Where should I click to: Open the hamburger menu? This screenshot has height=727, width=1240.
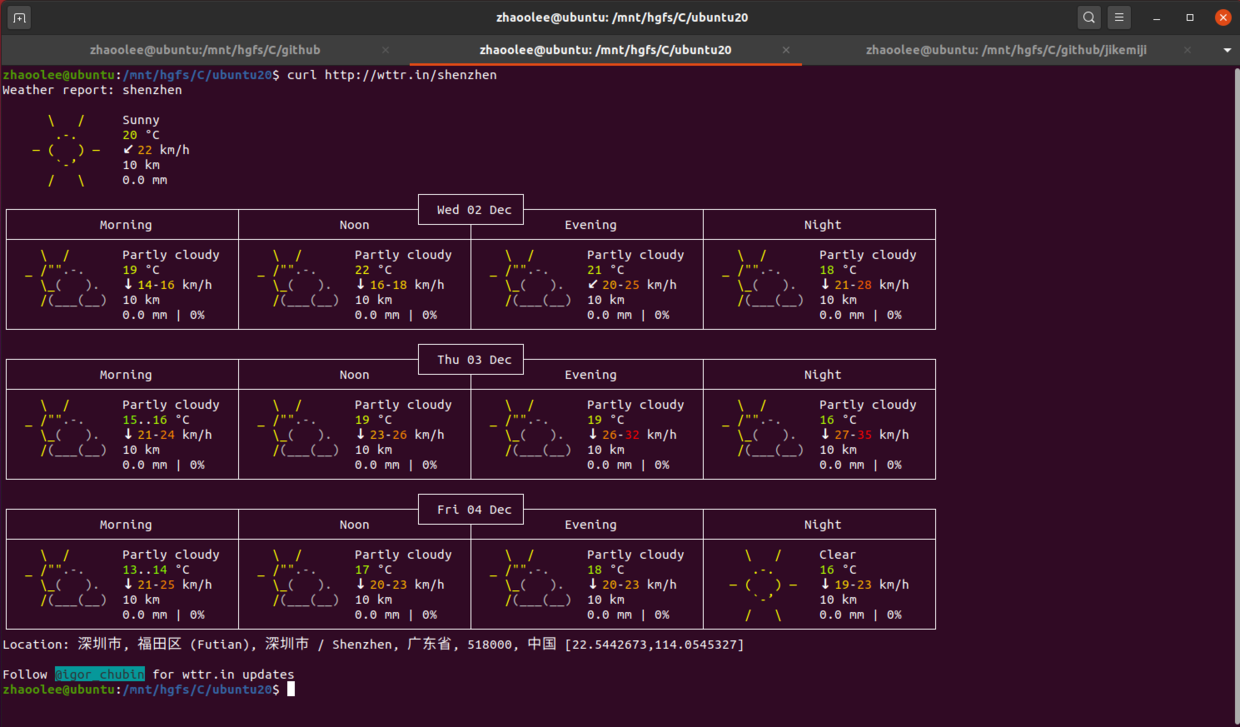tap(1119, 17)
